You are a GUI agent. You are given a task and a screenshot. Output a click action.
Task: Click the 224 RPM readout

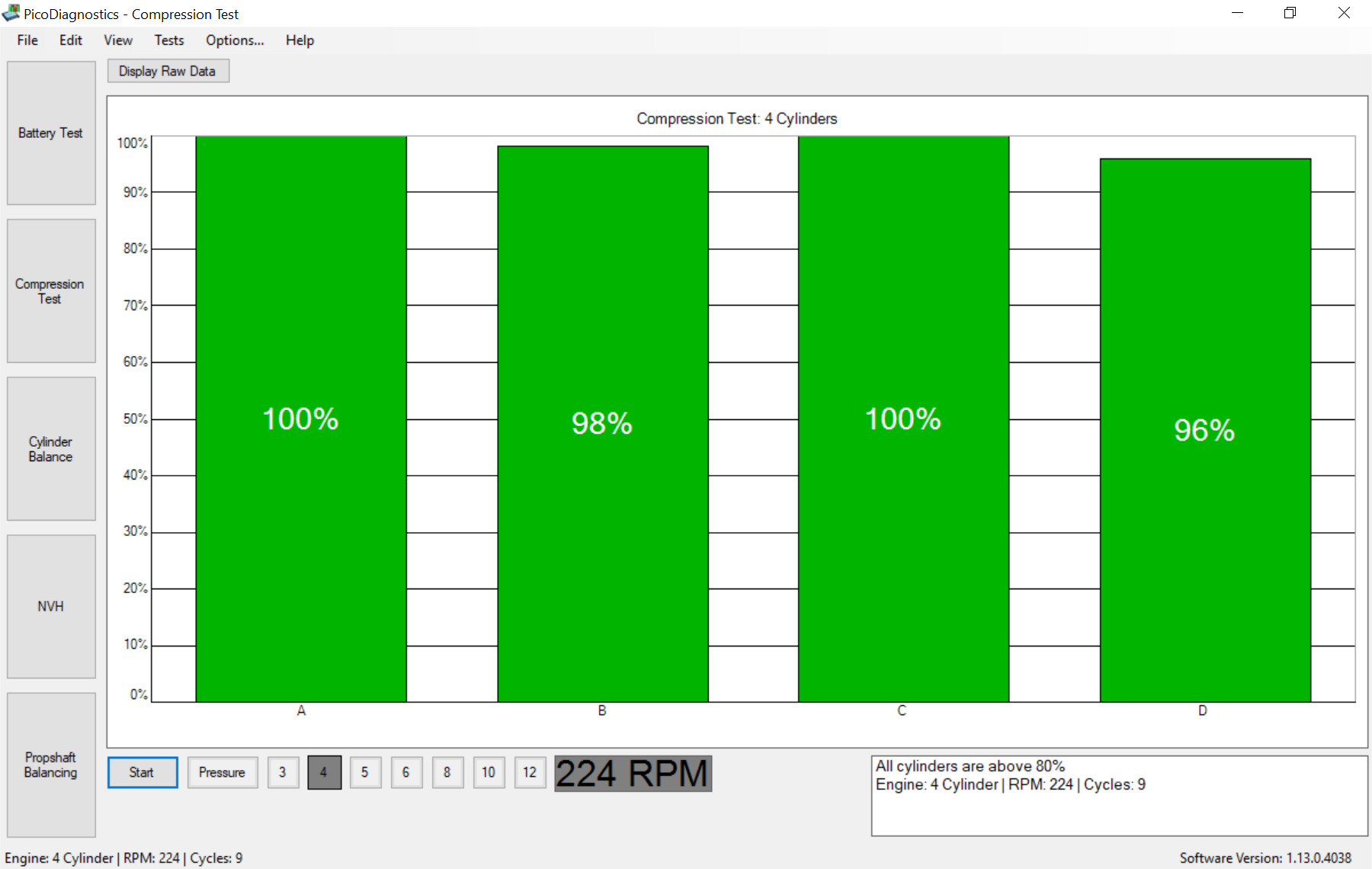coord(633,774)
